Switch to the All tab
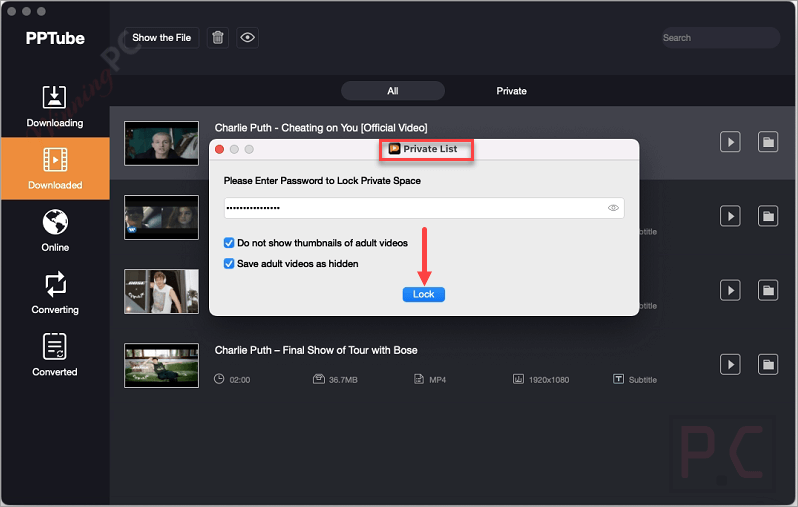This screenshot has width=798, height=507. [392, 91]
